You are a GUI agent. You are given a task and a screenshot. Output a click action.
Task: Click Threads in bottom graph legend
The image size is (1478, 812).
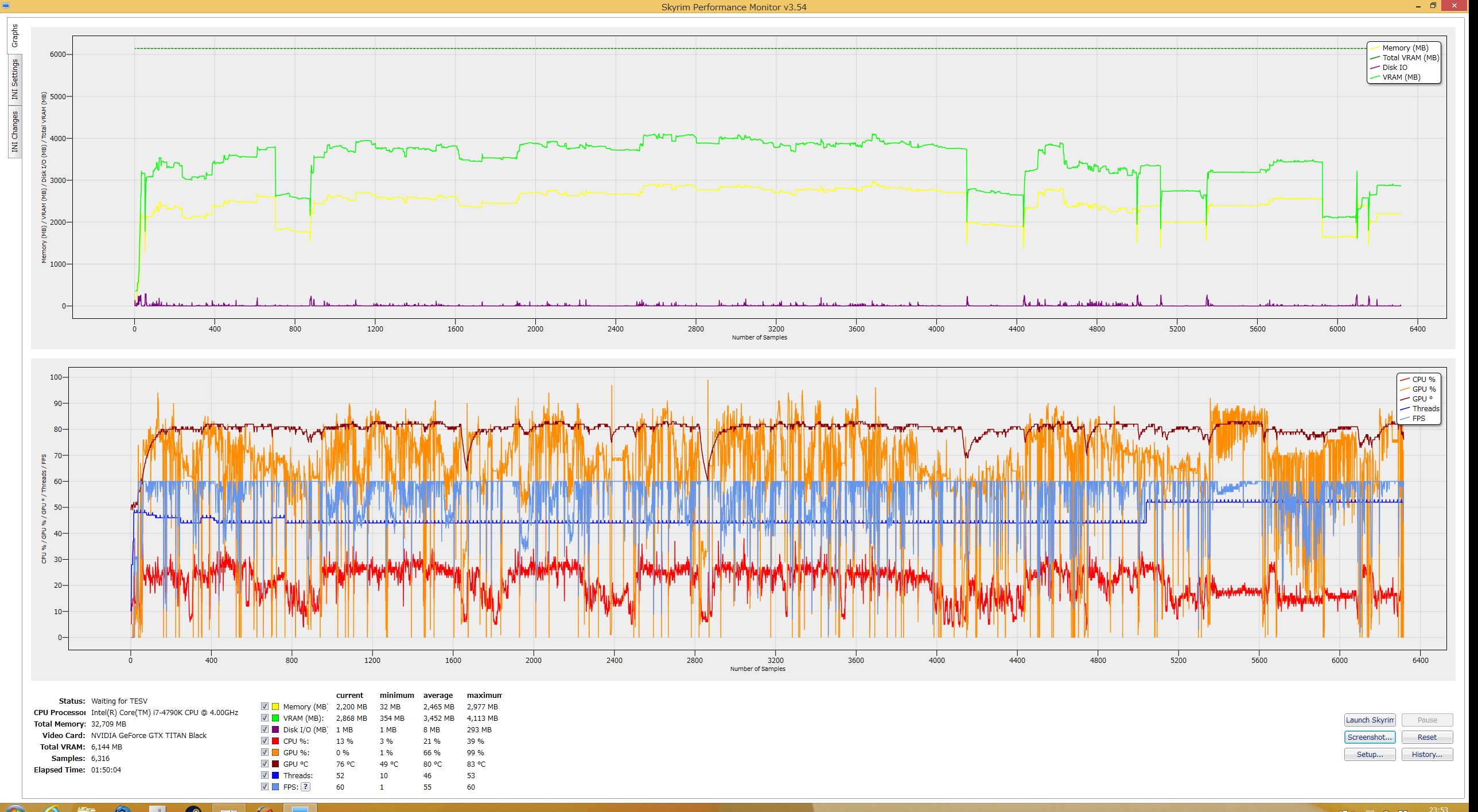pyautogui.click(x=1425, y=409)
